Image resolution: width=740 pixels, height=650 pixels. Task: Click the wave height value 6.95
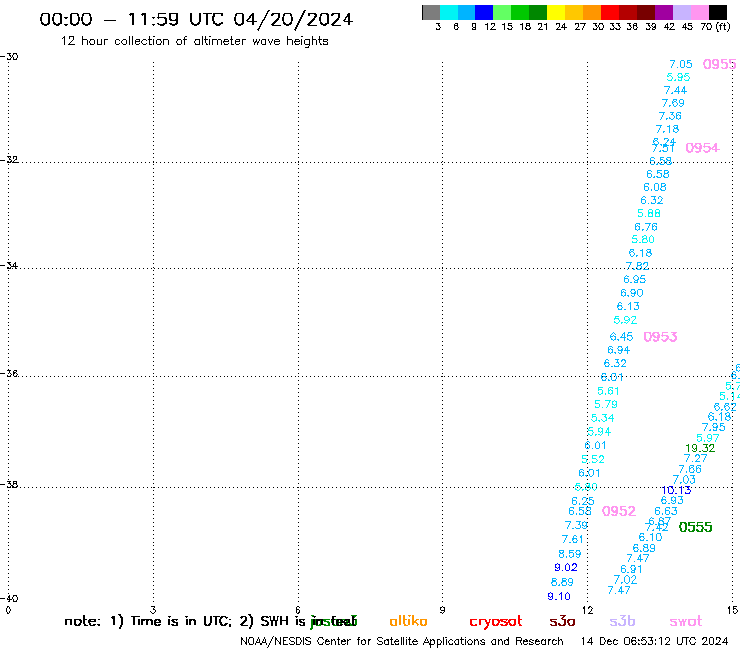tap(634, 279)
